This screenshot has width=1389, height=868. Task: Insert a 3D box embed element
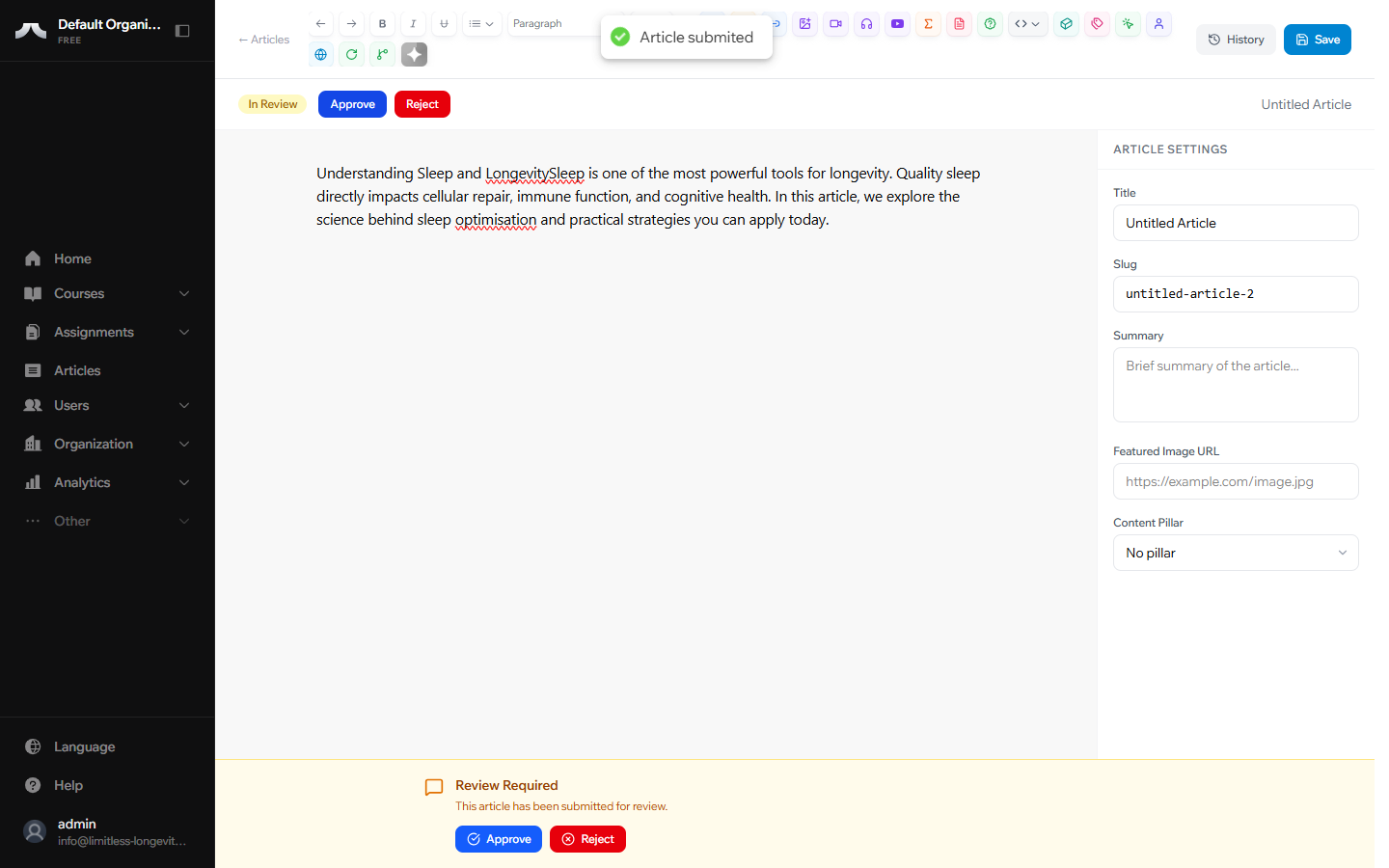1066,23
